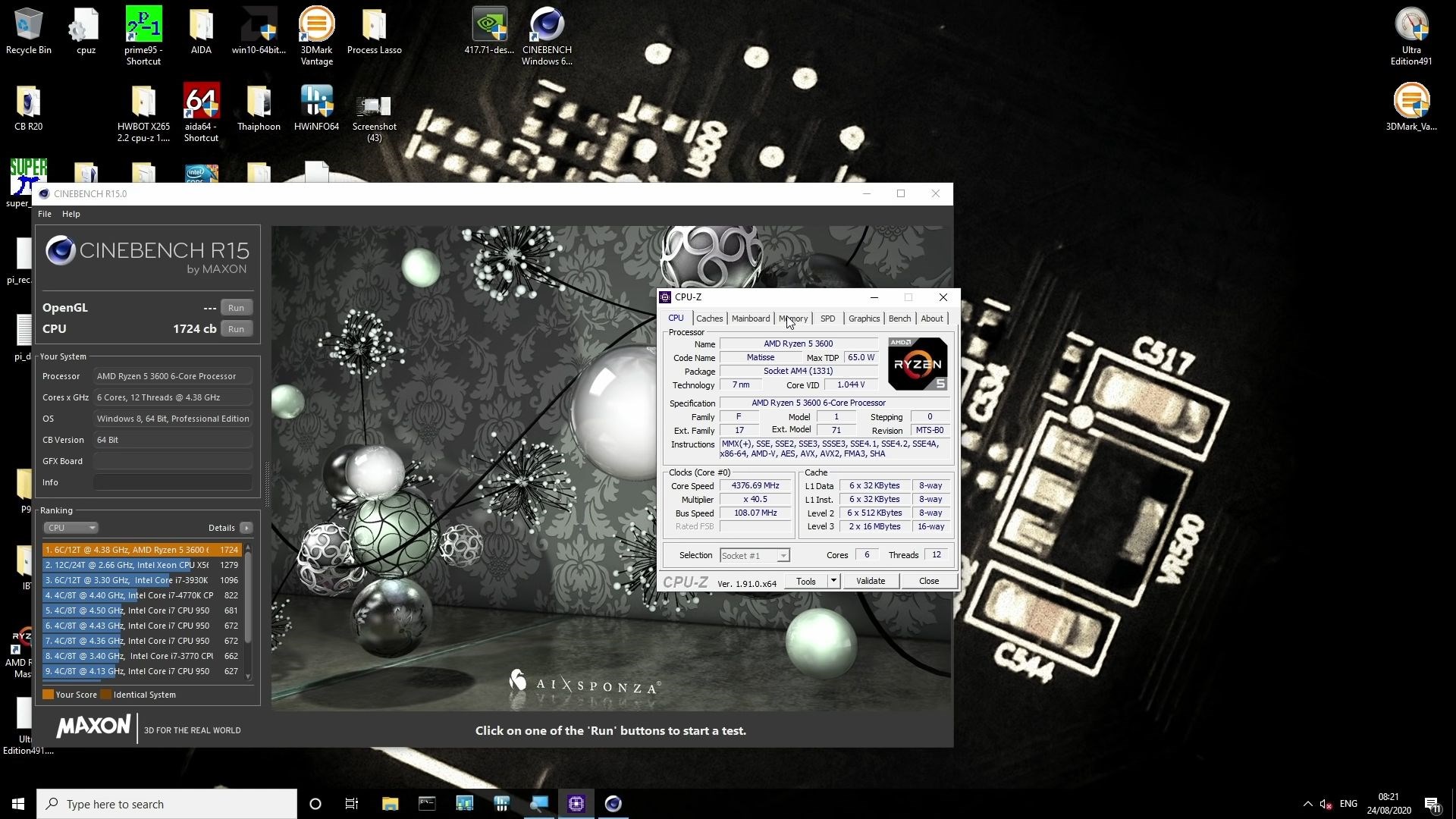
Task: Click the taskbar clock and date
Action: (1389, 804)
